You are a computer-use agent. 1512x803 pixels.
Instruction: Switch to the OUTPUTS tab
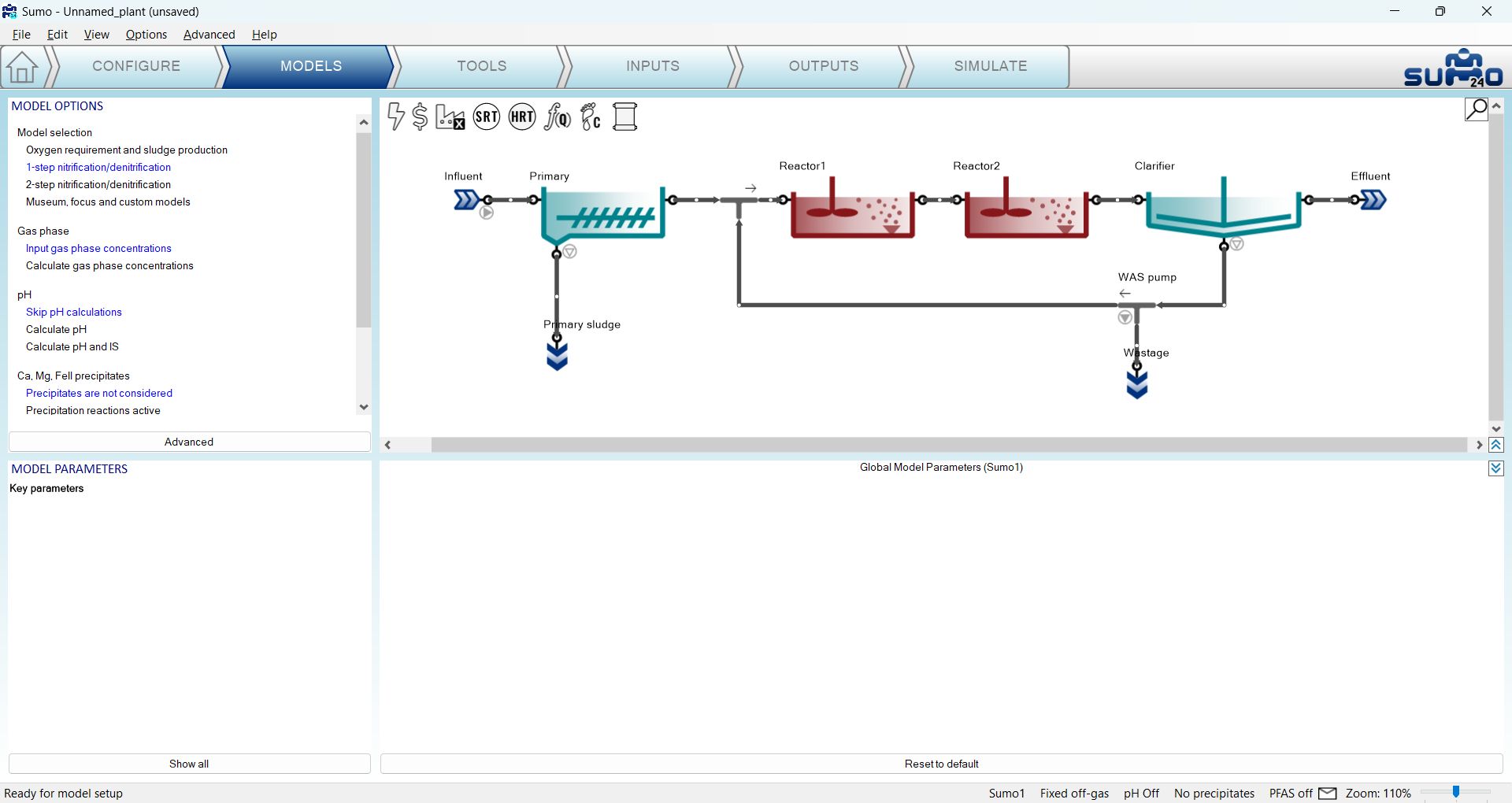click(824, 66)
